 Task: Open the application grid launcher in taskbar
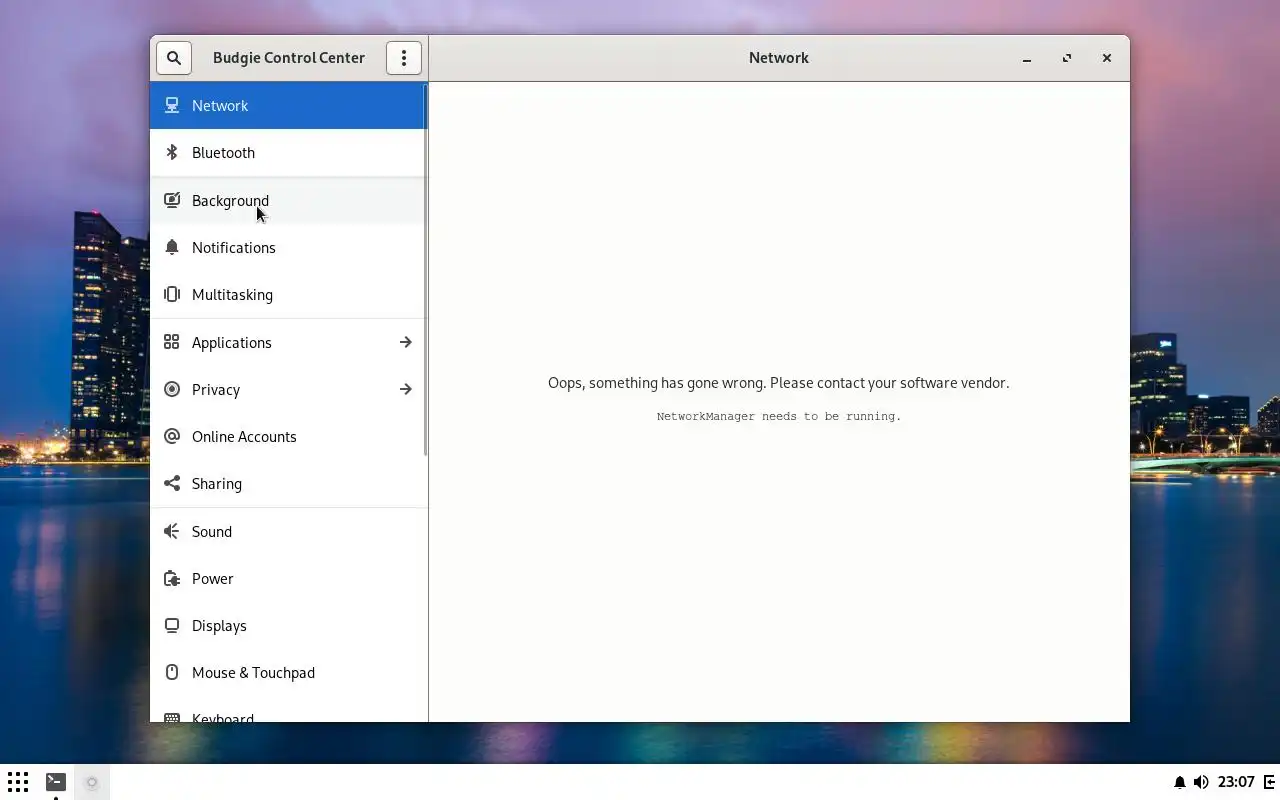coord(18,782)
